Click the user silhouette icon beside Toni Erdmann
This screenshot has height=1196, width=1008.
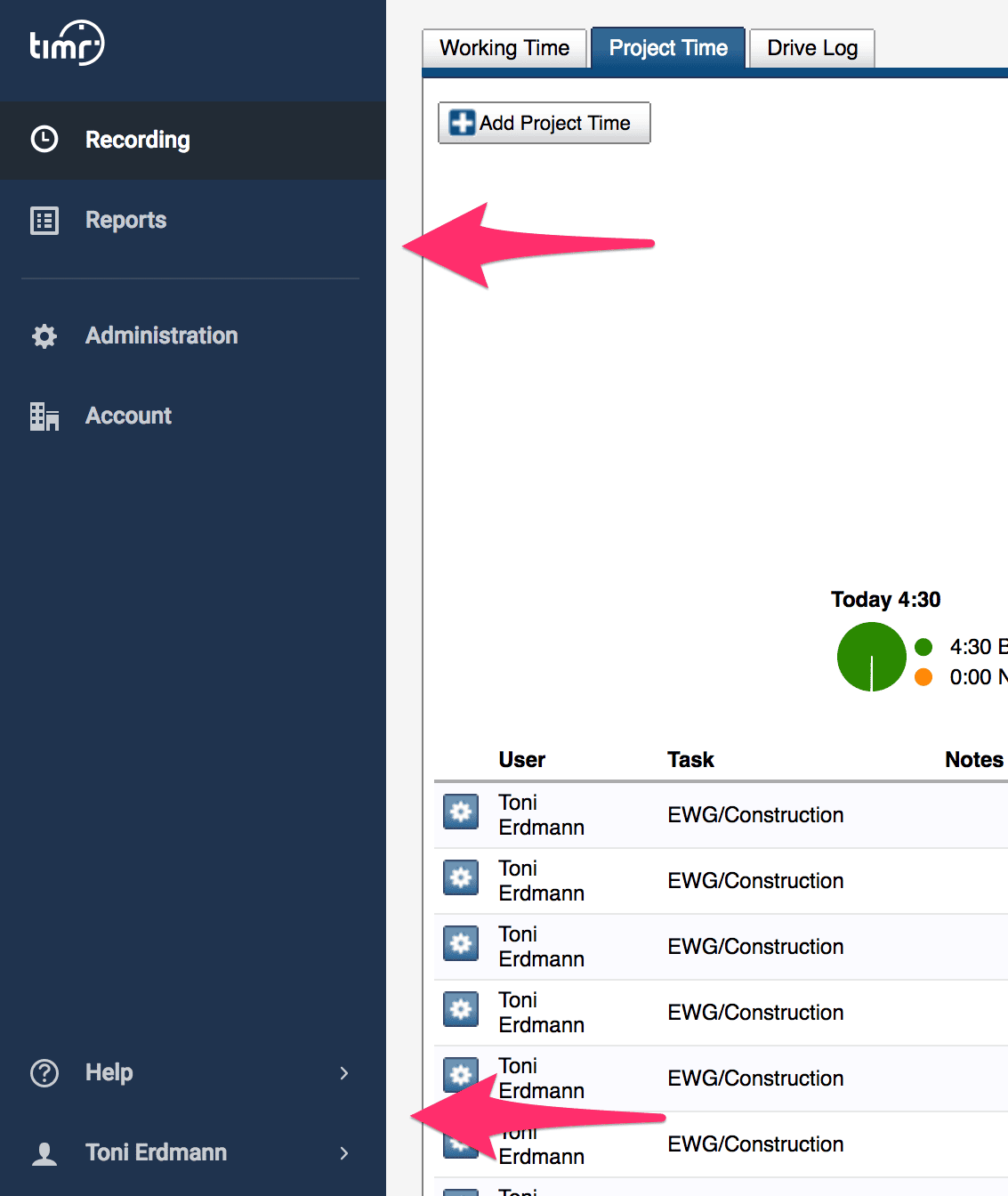[x=44, y=1153]
